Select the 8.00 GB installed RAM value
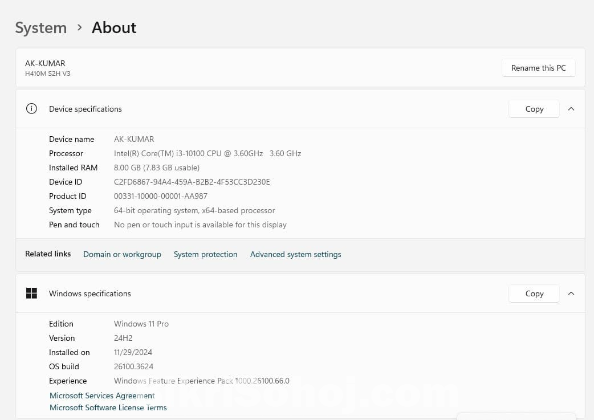This screenshot has width=594, height=420. 156,167
